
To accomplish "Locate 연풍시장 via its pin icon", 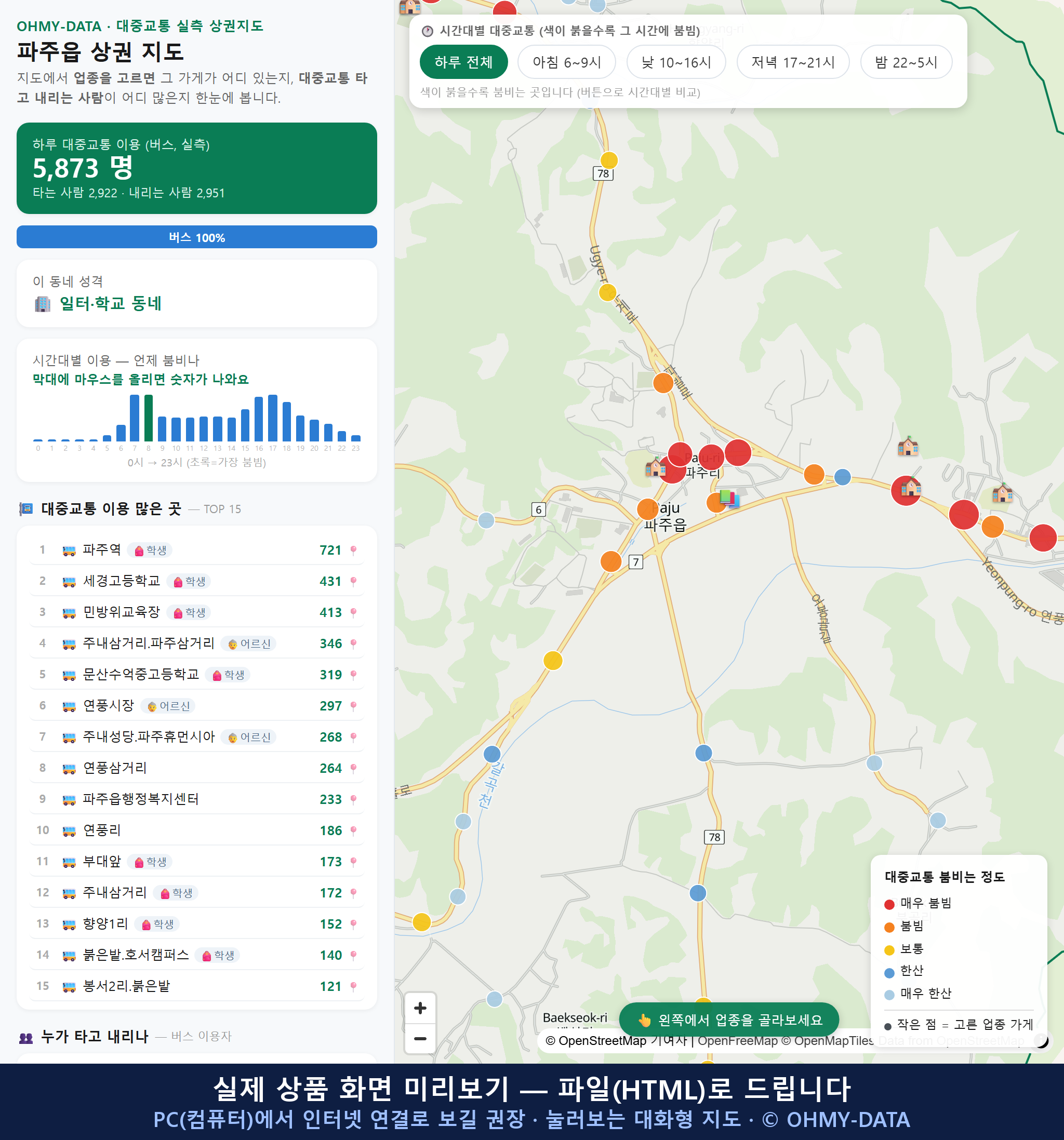I will tap(353, 706).
